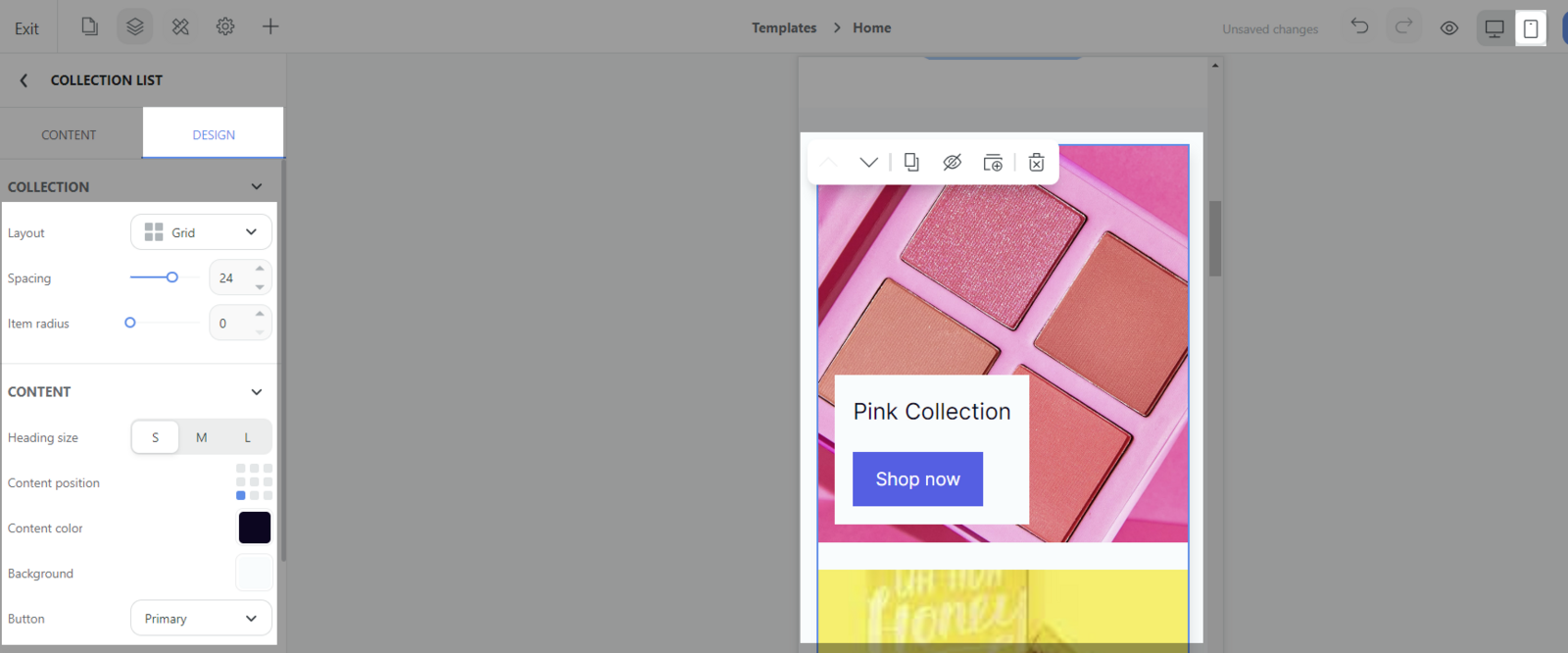Click the undo arrow icon
This screenshot has width=1568, height=653.
click(1359, 26)
